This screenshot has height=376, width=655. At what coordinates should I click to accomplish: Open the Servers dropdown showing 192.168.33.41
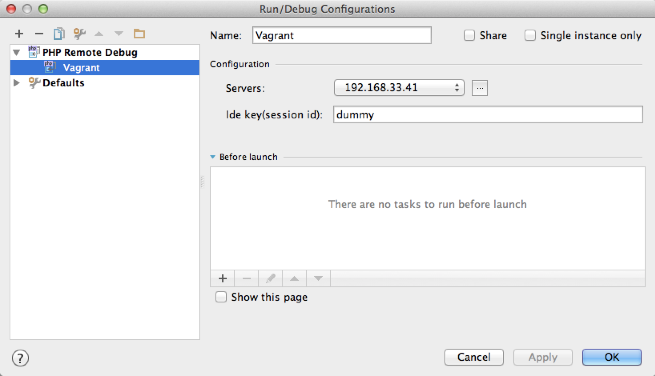[x=399, y=88]
